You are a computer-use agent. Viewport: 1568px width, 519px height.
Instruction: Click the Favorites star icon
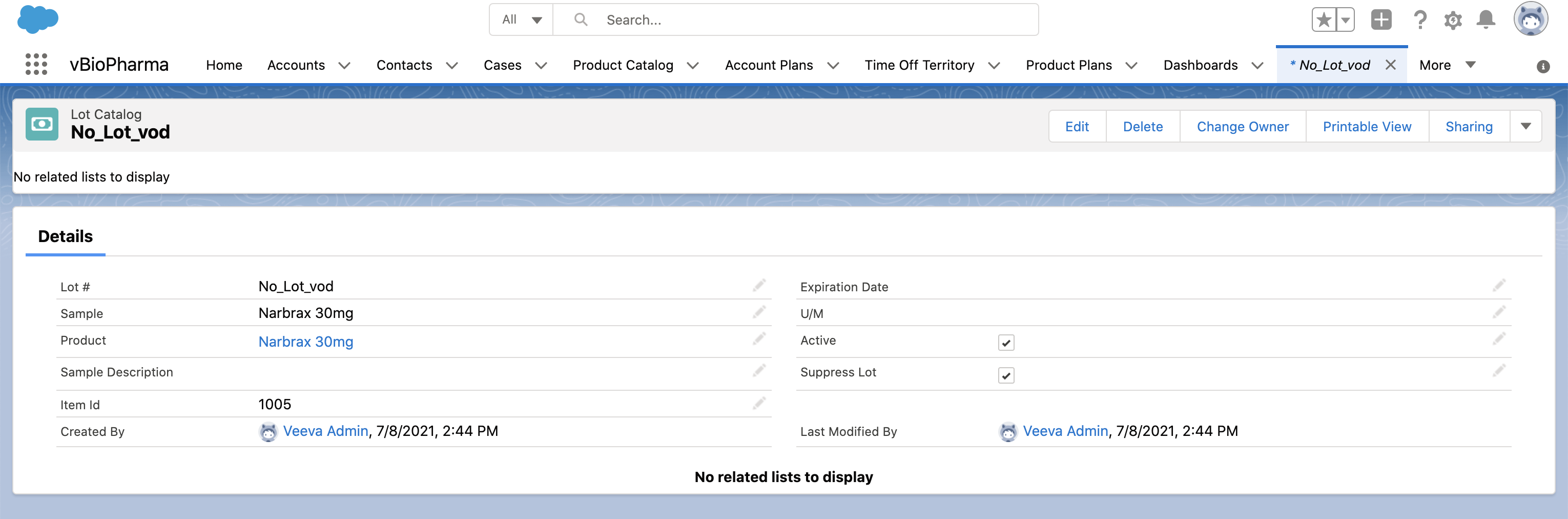click(1323, 20)
